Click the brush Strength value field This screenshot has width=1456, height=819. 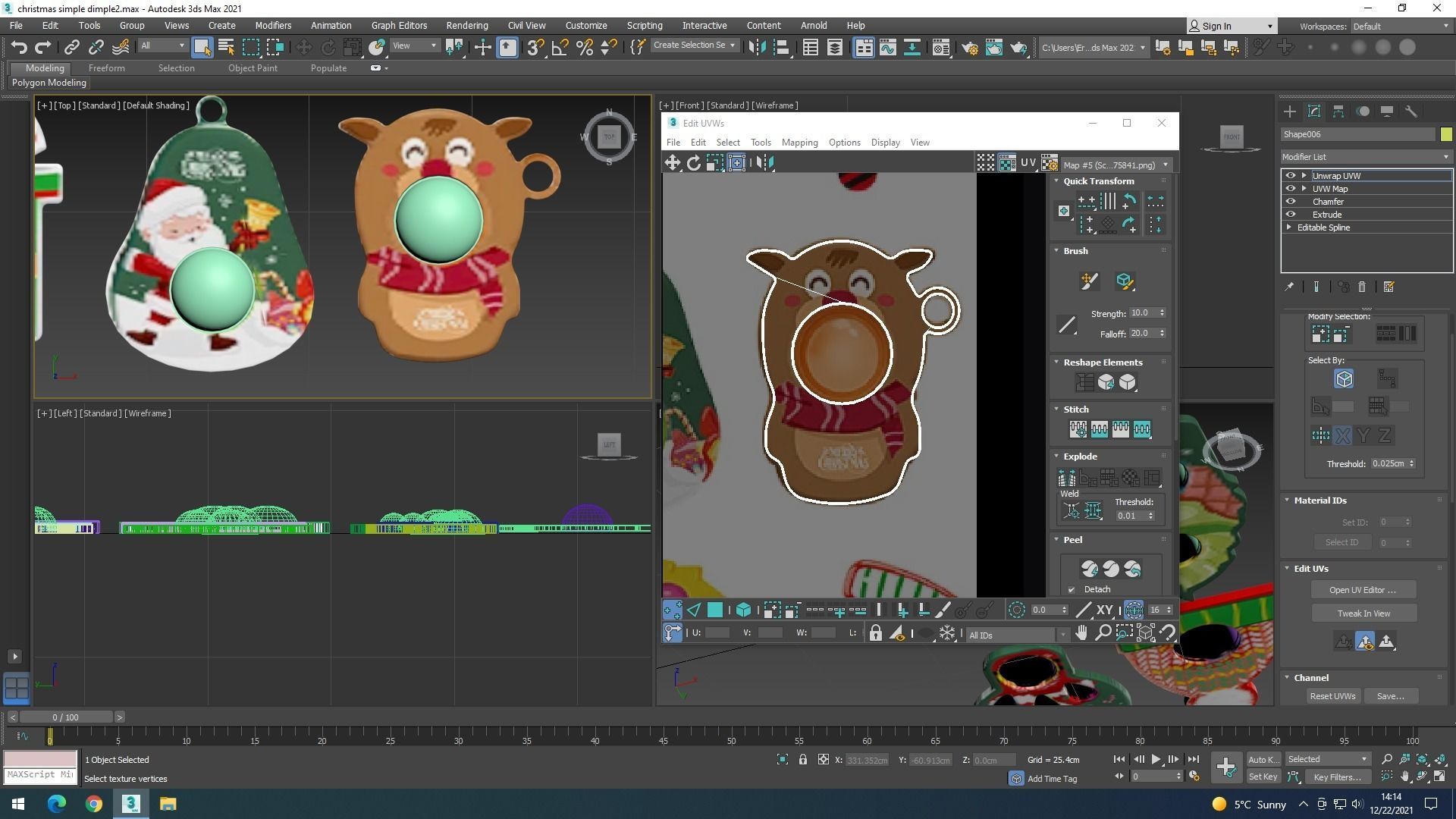(1141, 313)
